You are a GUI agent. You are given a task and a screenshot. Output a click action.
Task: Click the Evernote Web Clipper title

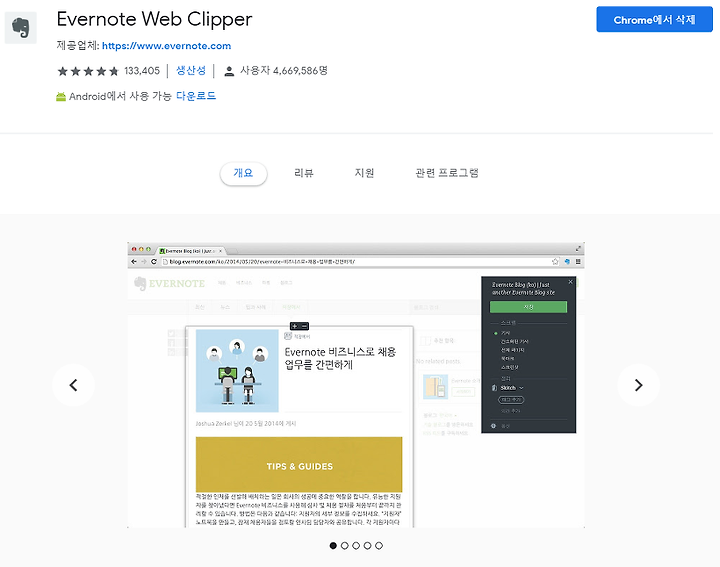pos(154,19)
